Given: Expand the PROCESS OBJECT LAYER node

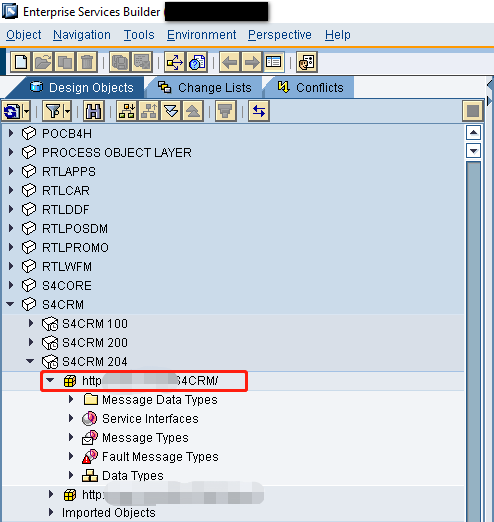Looking at the screenshot, I should coord(11,152).
